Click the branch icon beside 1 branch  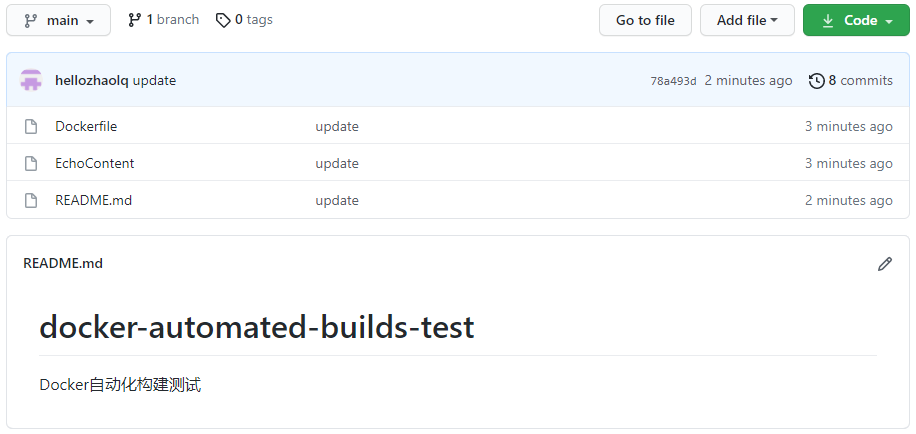click(135, 20)
